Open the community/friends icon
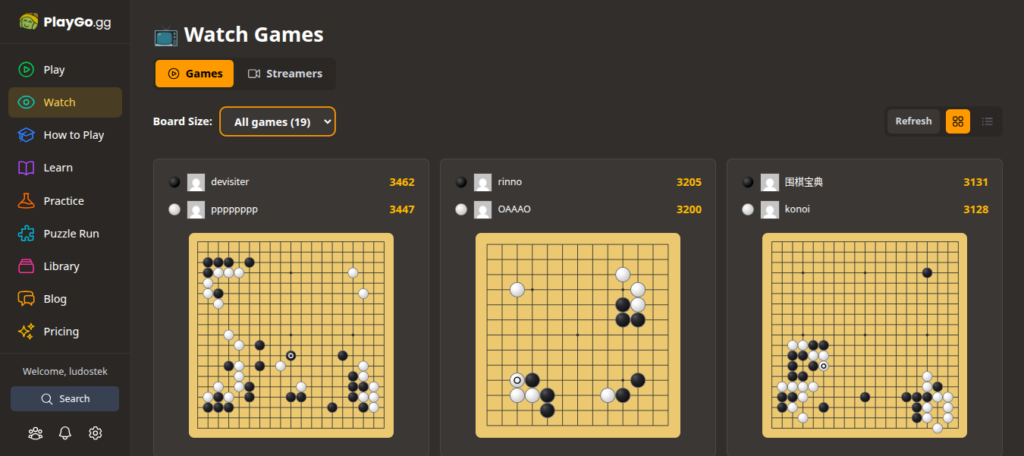This screenshot has height=456, width=1024. point(36,433)
